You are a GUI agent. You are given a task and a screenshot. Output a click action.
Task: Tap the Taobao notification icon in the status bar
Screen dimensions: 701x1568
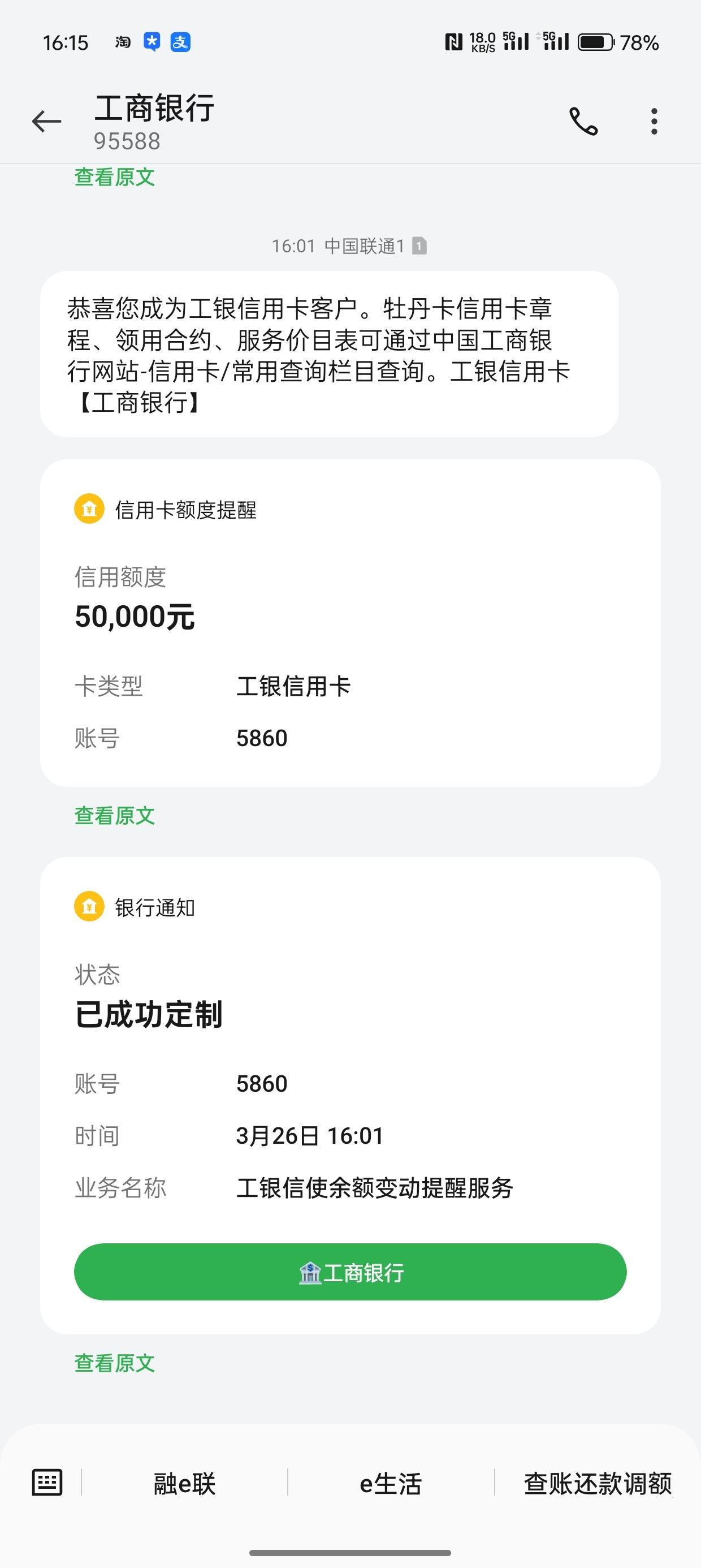(x=123, y=42)
